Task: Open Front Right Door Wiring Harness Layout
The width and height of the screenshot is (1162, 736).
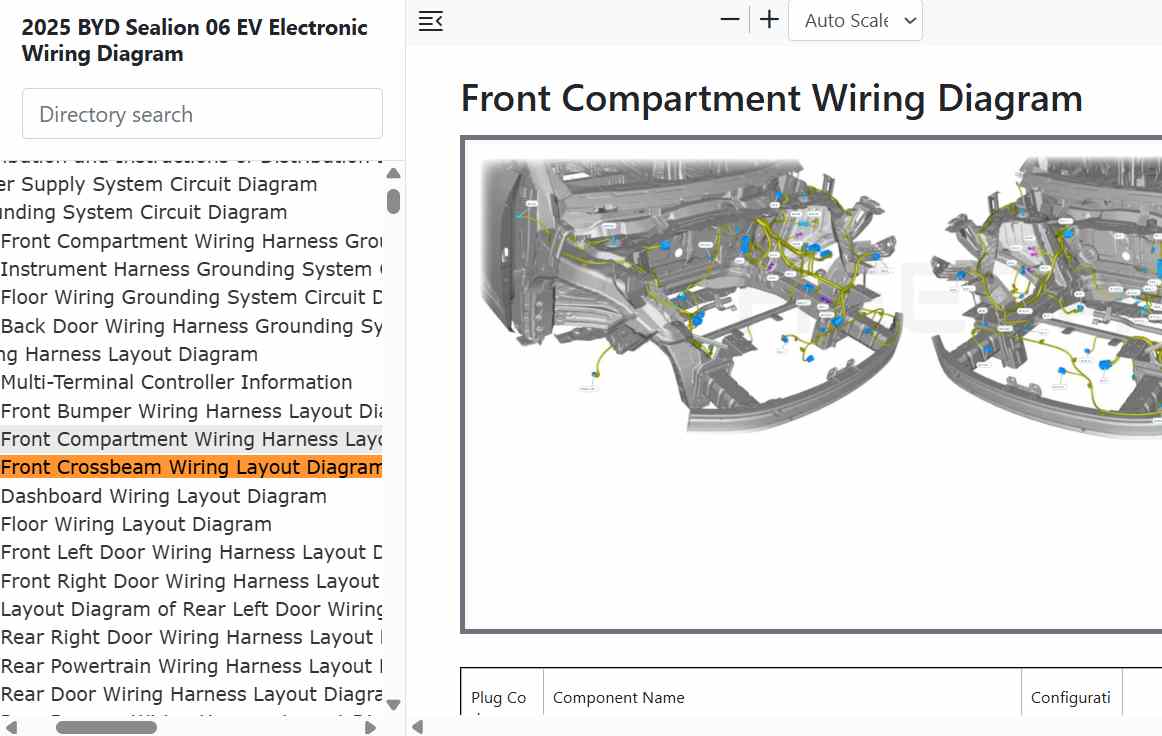Action: tap(191, 582)
